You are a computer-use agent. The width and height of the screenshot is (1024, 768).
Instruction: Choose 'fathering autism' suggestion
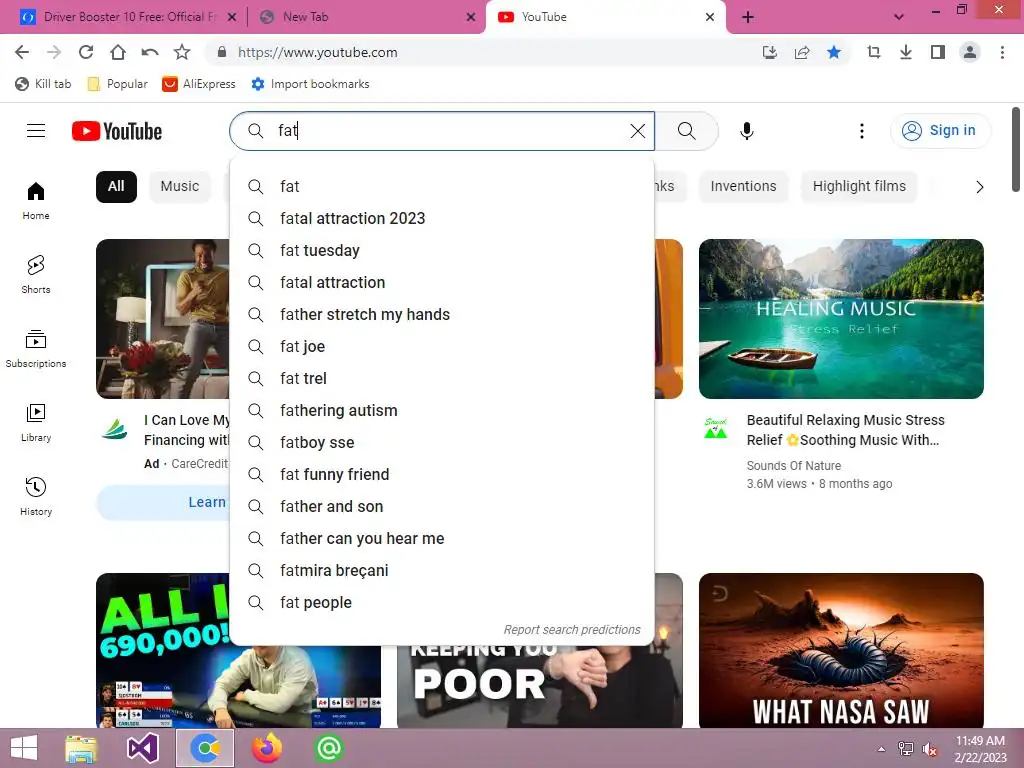click(x=442, y=411)
